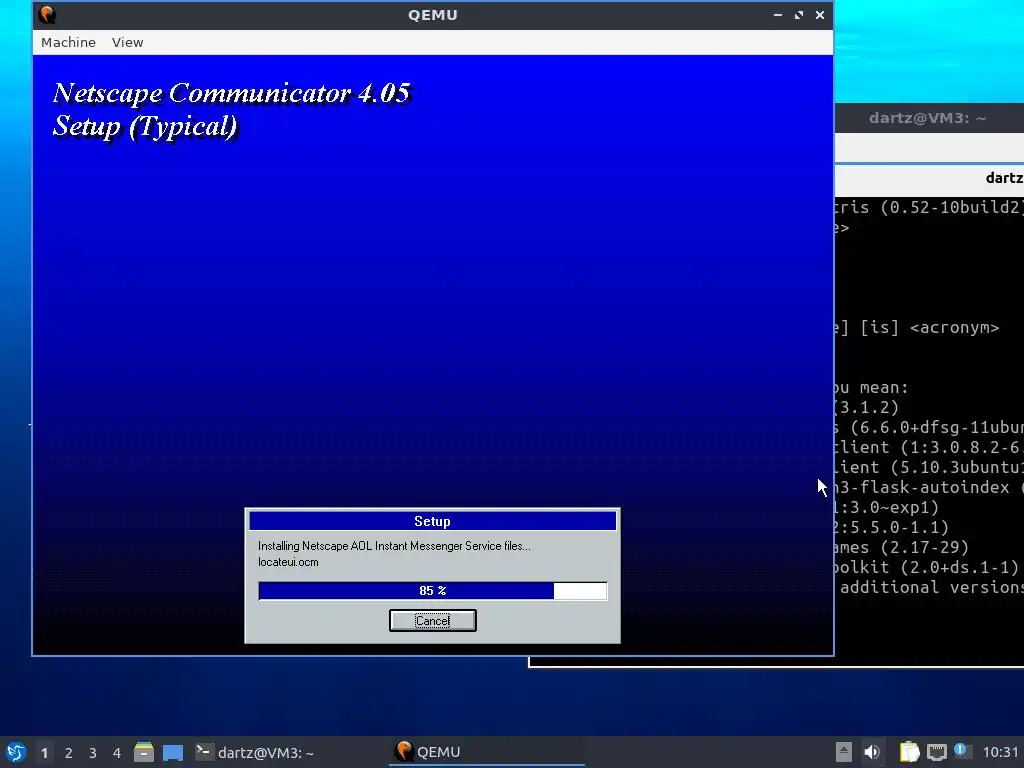
Task: Click 'Setup (Typical)' heading text
Action: pos(145,126)
